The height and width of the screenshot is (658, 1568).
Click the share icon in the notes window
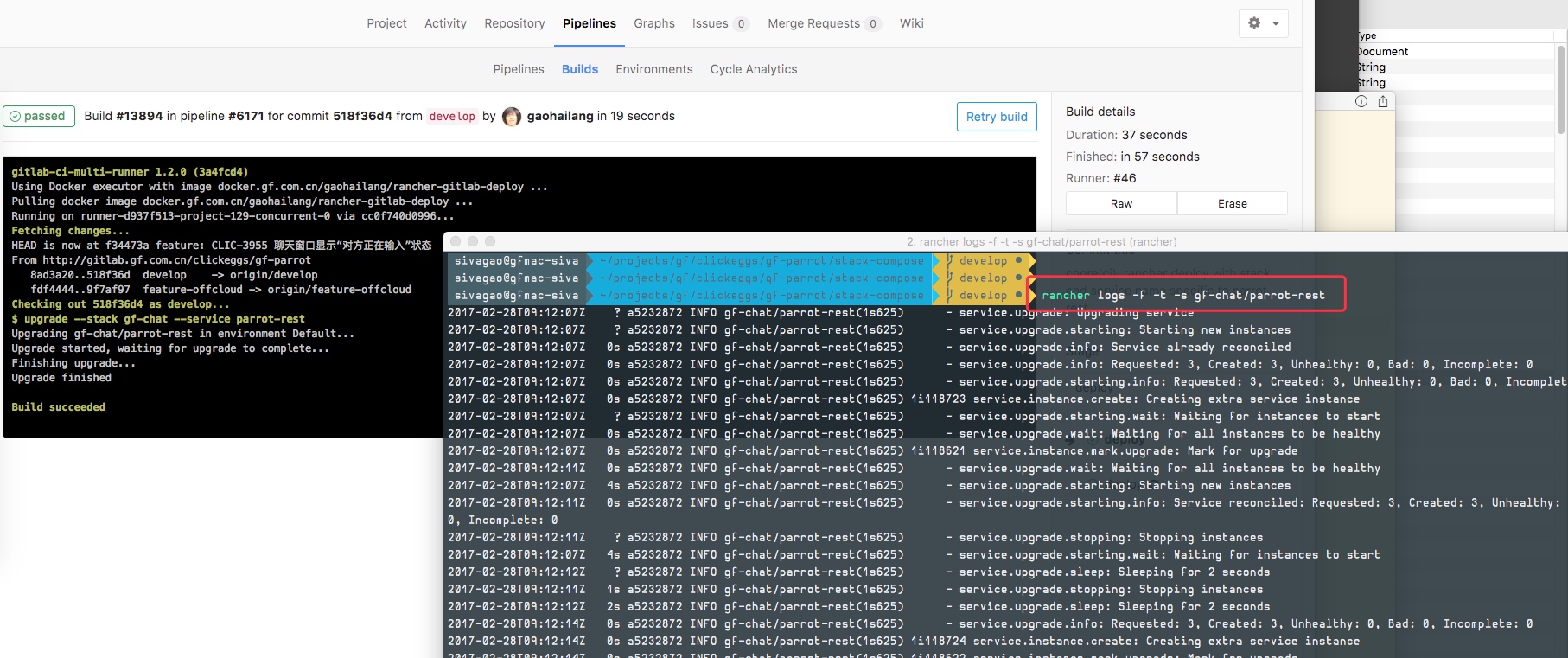1383,101
